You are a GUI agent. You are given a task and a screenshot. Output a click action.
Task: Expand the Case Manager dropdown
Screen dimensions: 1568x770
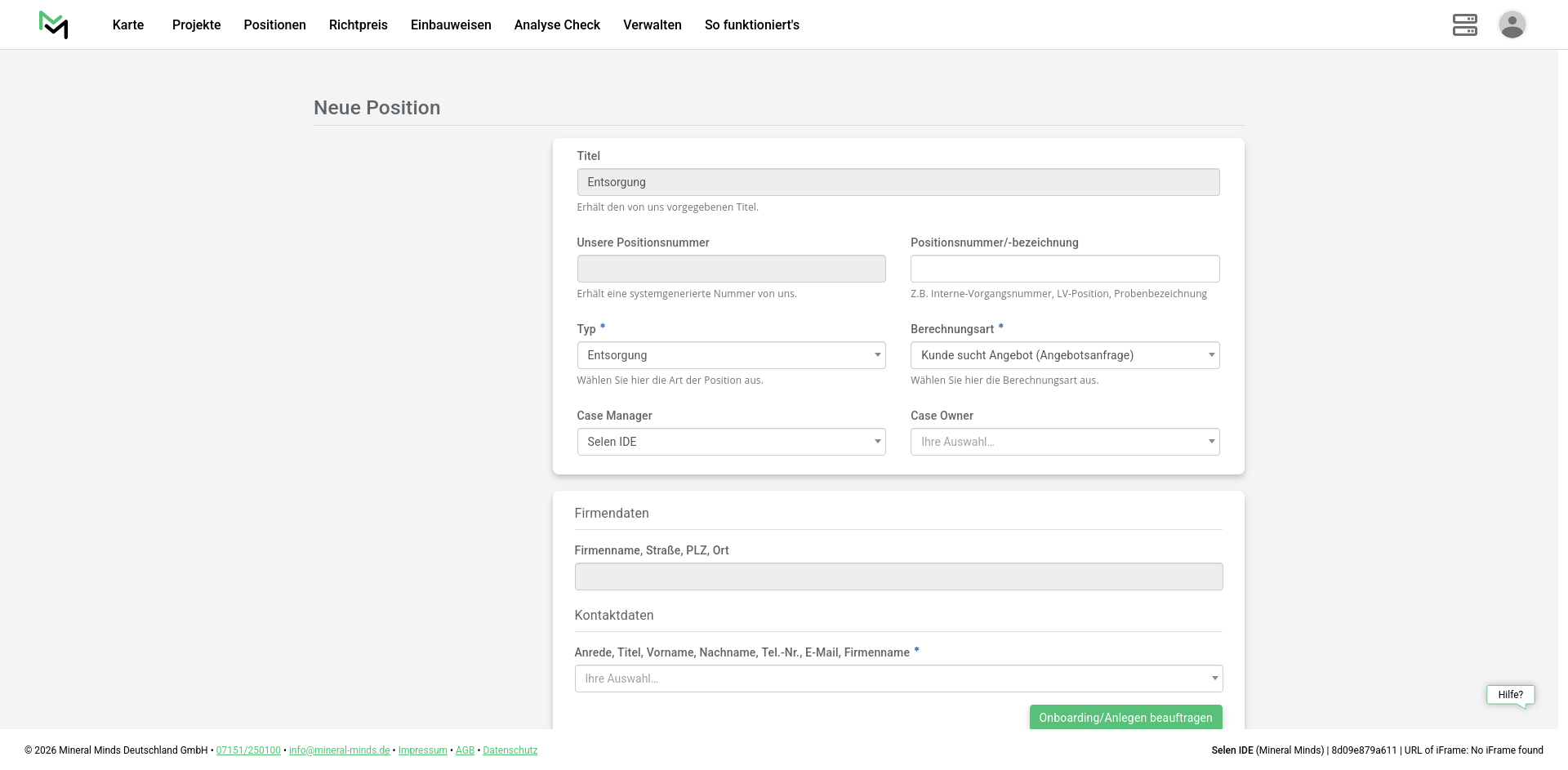tap(731, 442)
